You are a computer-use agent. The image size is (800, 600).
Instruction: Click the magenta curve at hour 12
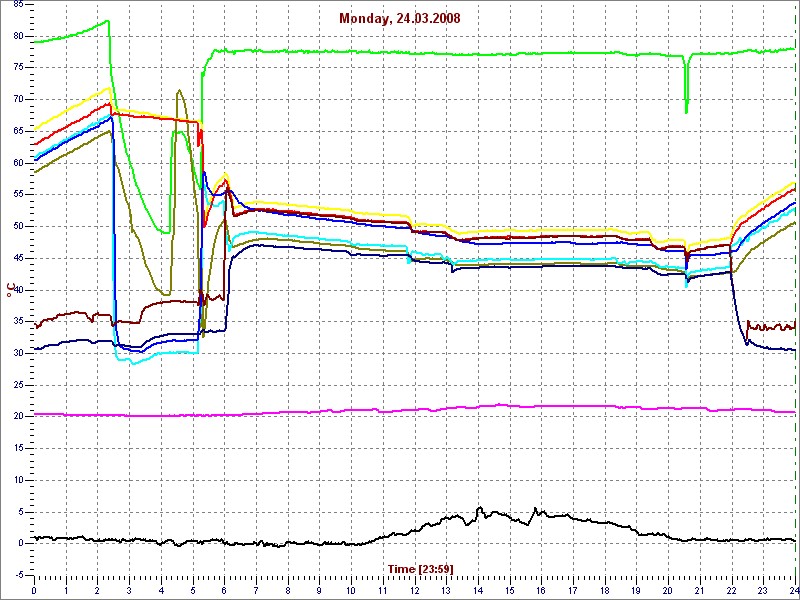414,409
